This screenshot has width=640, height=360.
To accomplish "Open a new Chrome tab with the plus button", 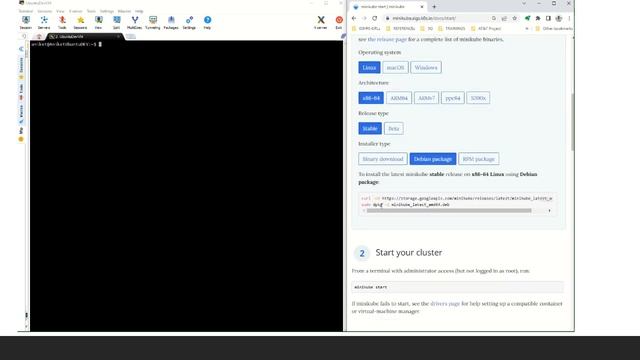I will coord(434,7).
